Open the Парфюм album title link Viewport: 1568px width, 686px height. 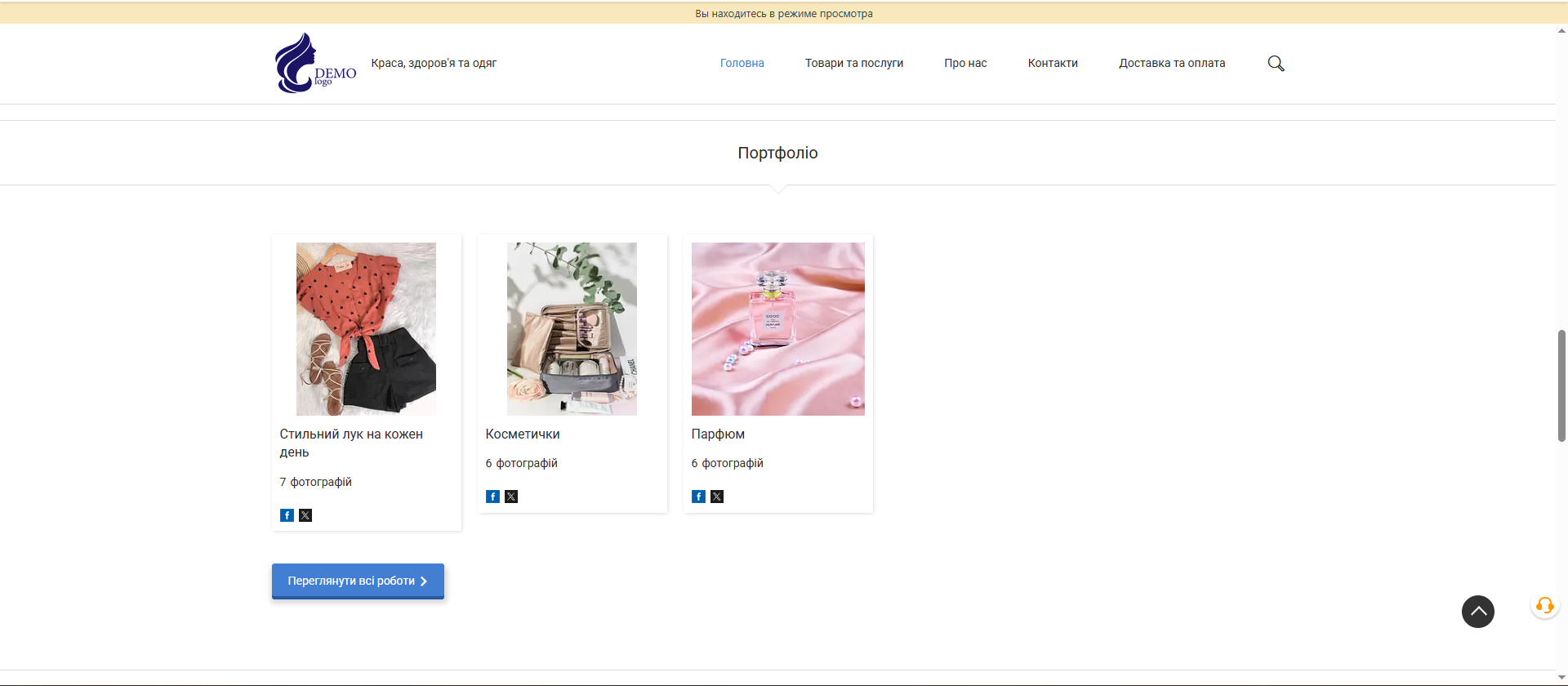tap(718, 434)
